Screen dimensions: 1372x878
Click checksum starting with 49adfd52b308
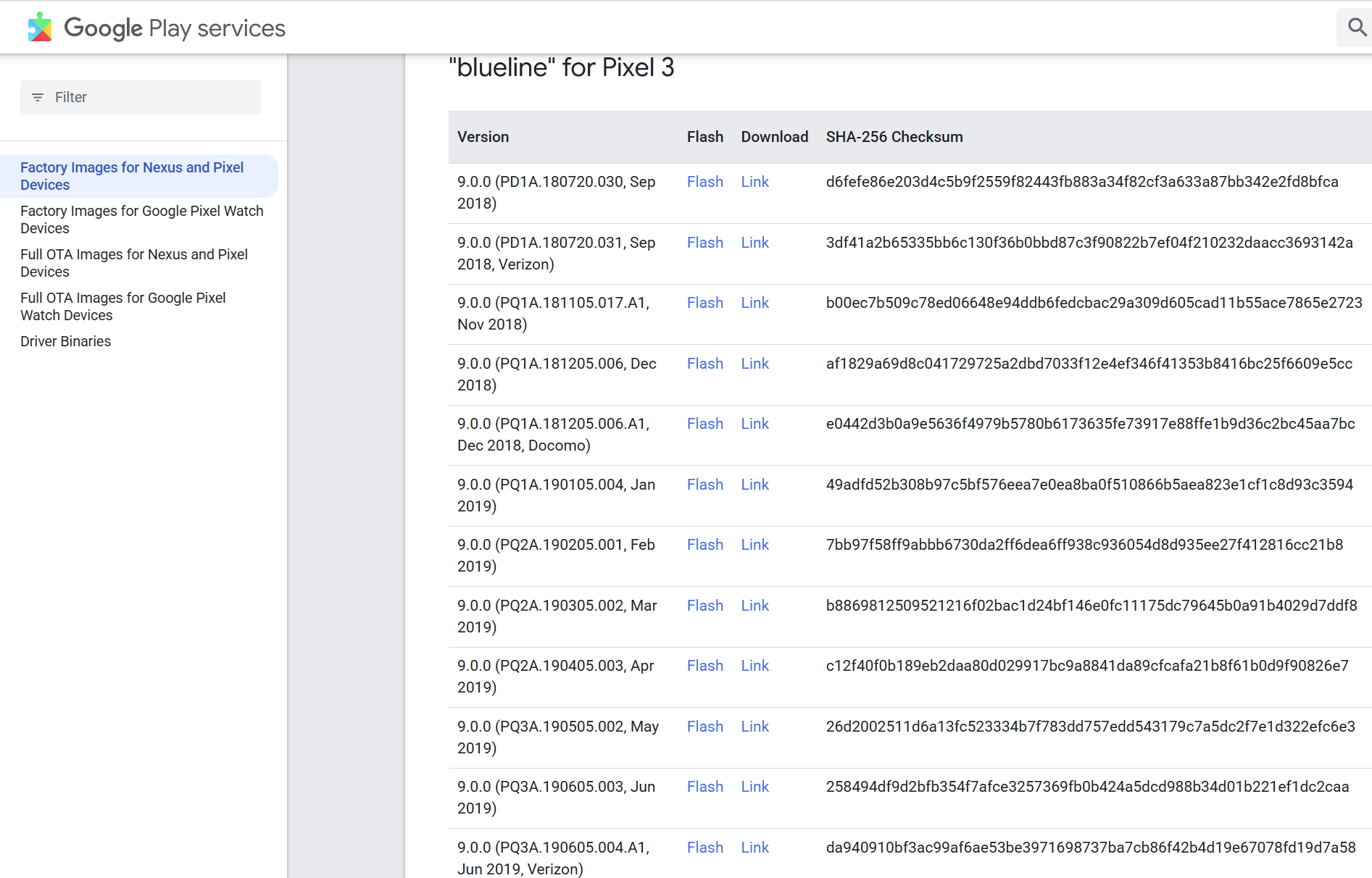click(1089, 485)
